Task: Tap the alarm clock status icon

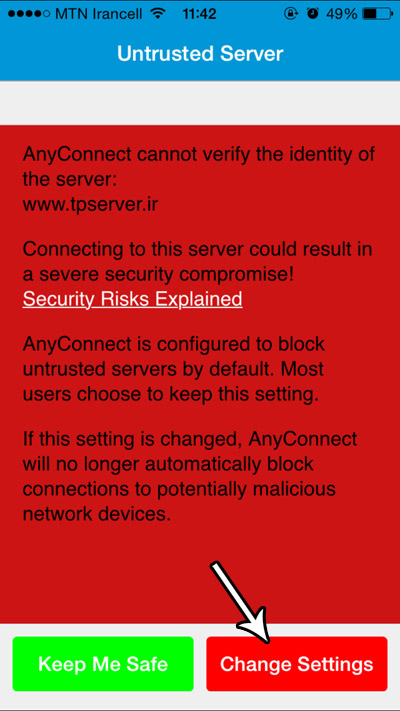Action: [312, 14]
